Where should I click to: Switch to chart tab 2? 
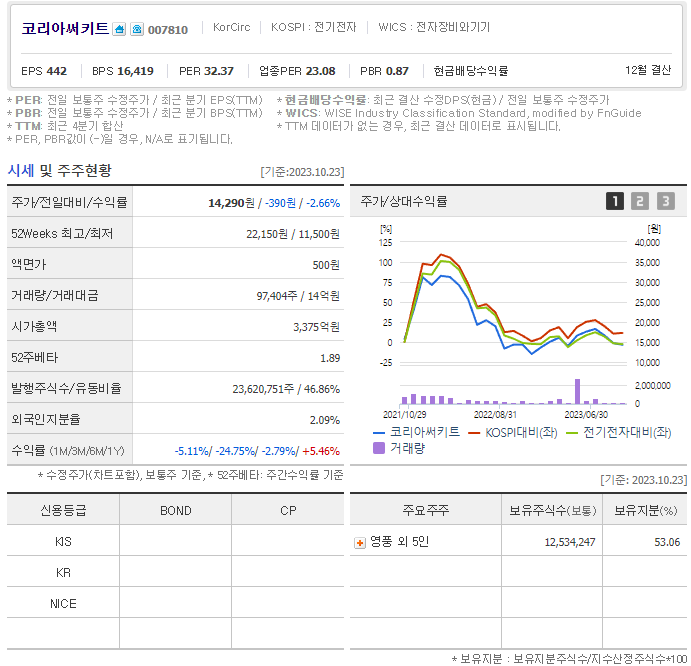point(640,201)
